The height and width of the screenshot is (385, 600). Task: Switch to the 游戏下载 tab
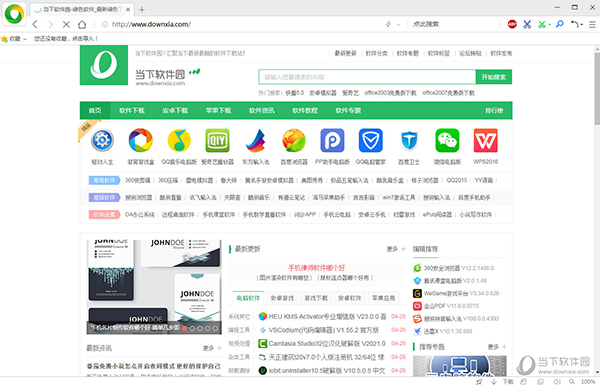pyautogui.click(x=316, y=298)
